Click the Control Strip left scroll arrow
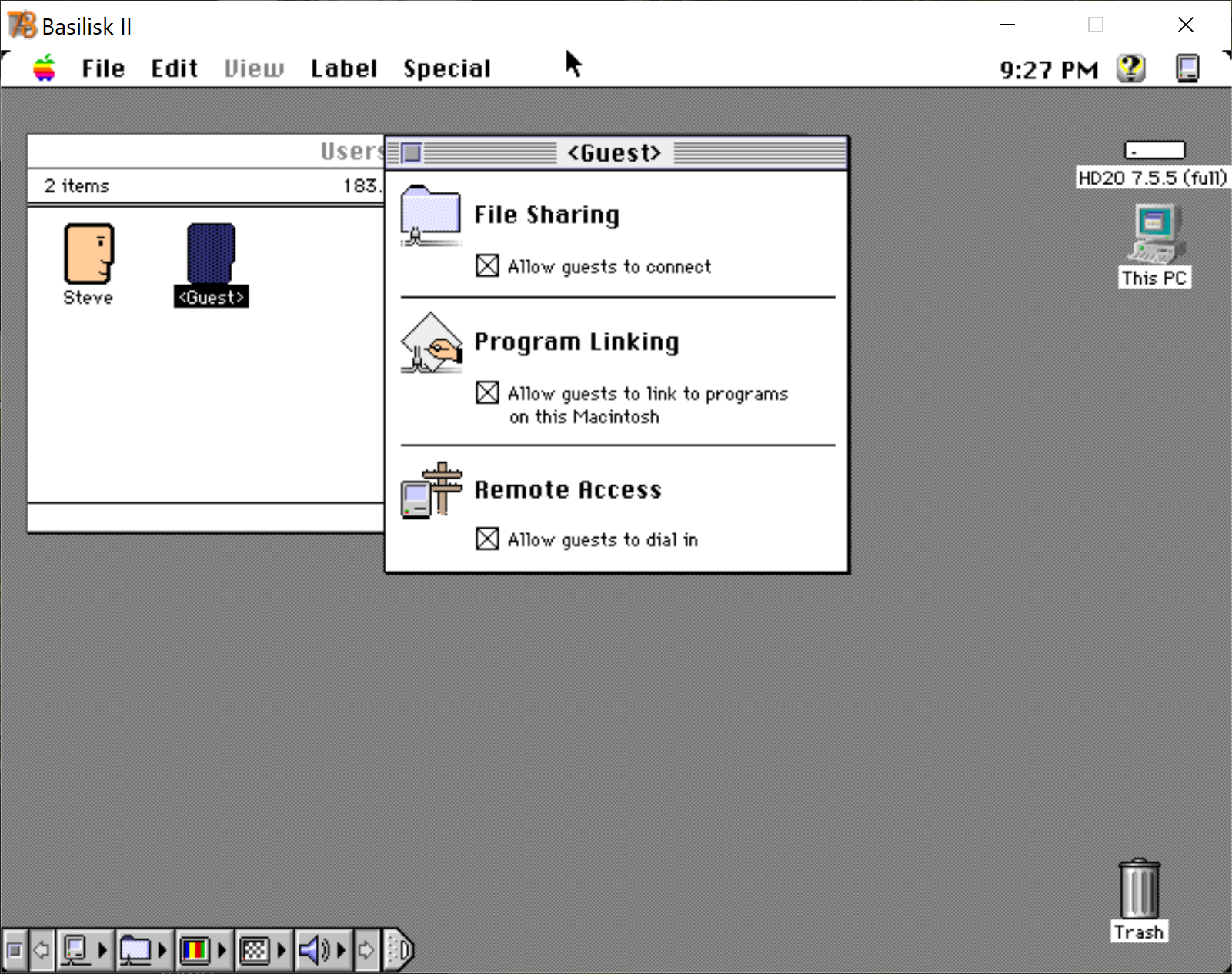 (42, 950)
